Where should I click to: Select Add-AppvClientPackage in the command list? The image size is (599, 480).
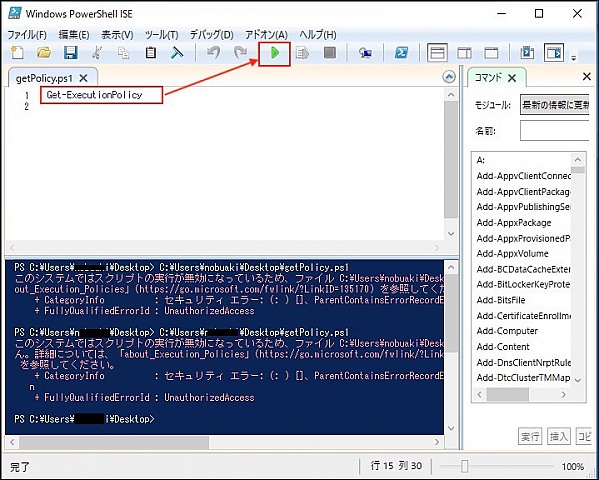[x=523, y=192]
